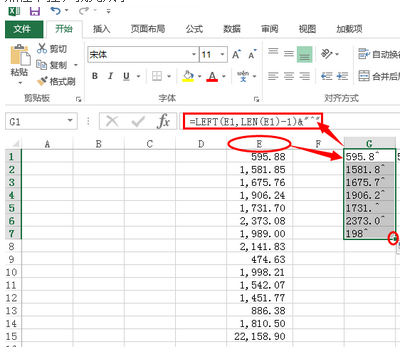Click the Save icon in quick access toolbar
414x361 pixels.
pyautogui.click(x=35, y=11)
